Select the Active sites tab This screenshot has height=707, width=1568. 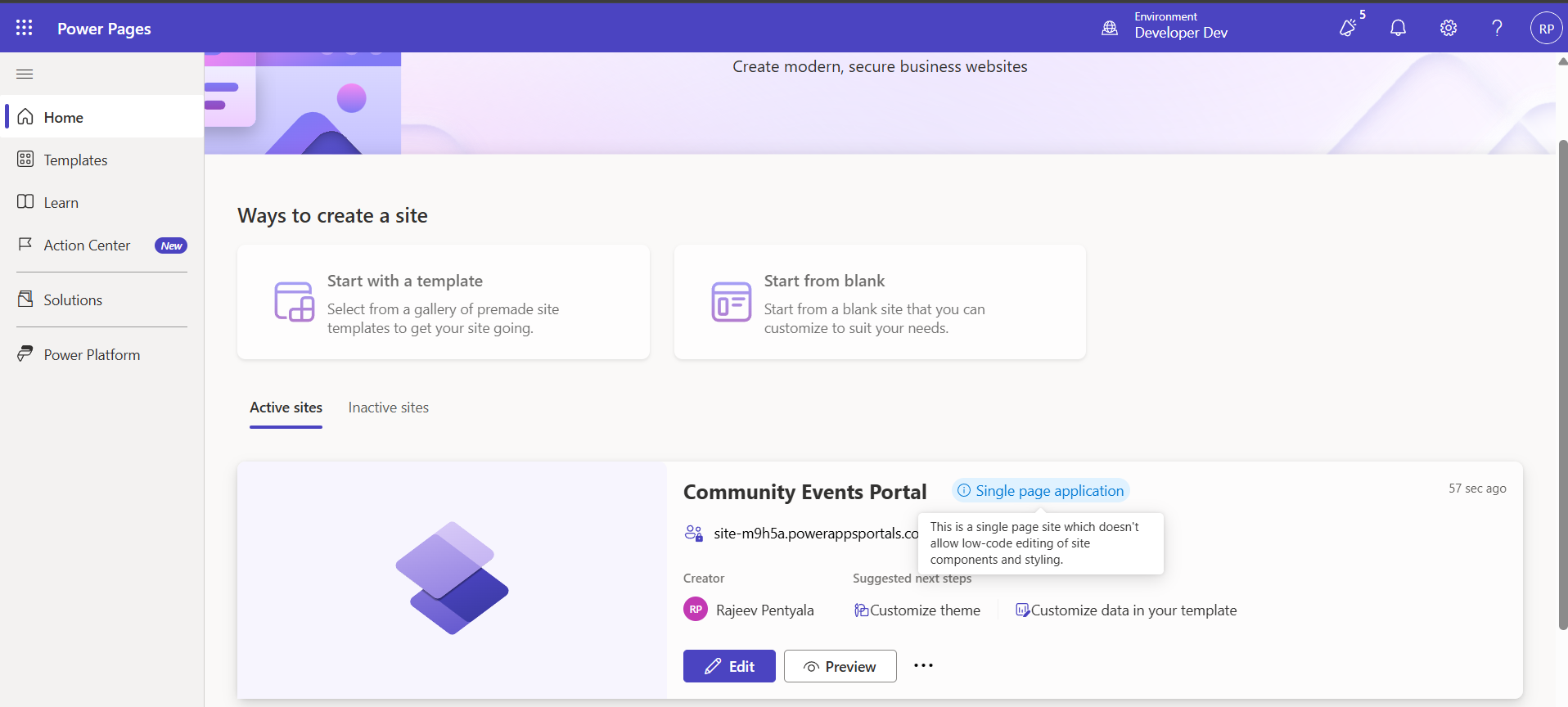286,408
